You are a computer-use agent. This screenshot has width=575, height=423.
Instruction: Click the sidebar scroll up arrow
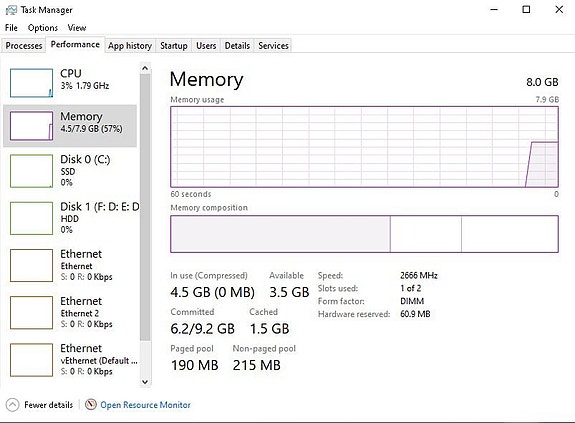tap(145, 68)
